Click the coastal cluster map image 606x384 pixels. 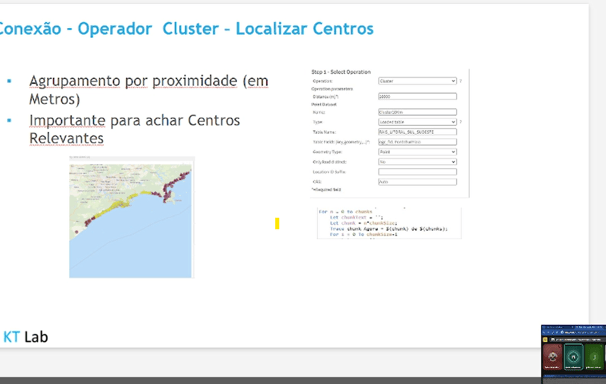pos(131,221)
